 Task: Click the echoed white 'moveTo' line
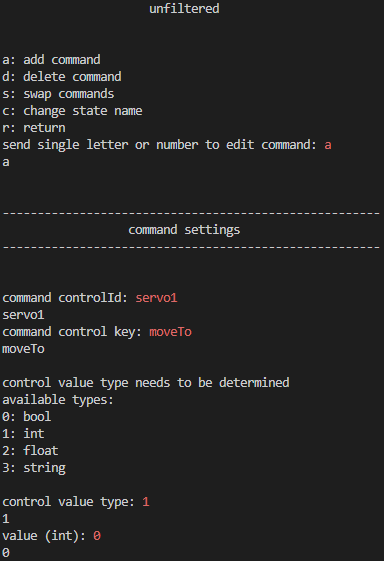coord(23,349)
